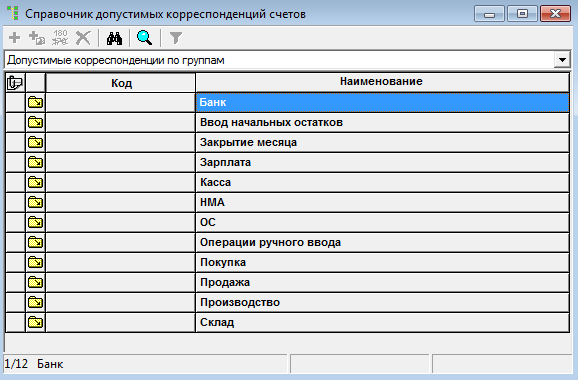Image resolution: width=578 pixels, height=380 pixels.
Task: Click the 180 renumber toolbar icon
Action: pos(60,38)
